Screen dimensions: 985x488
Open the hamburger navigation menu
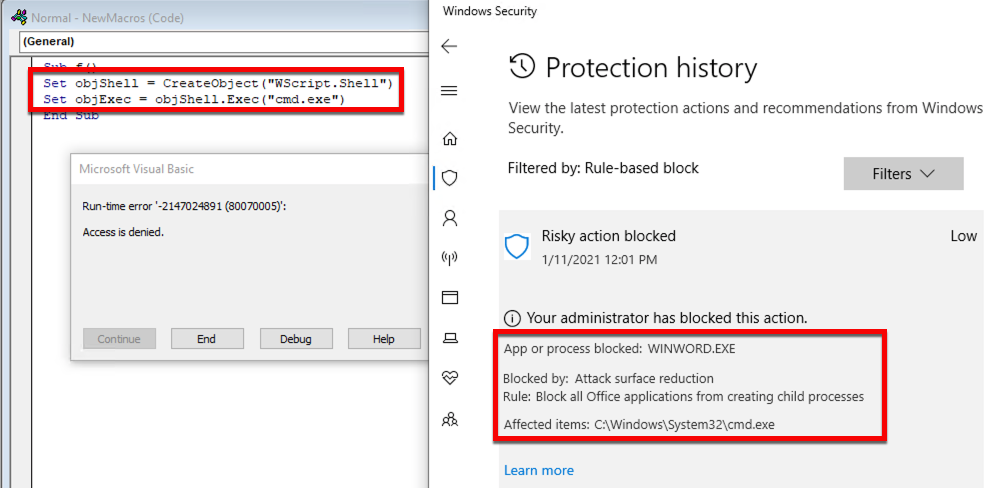coord(449,91)
